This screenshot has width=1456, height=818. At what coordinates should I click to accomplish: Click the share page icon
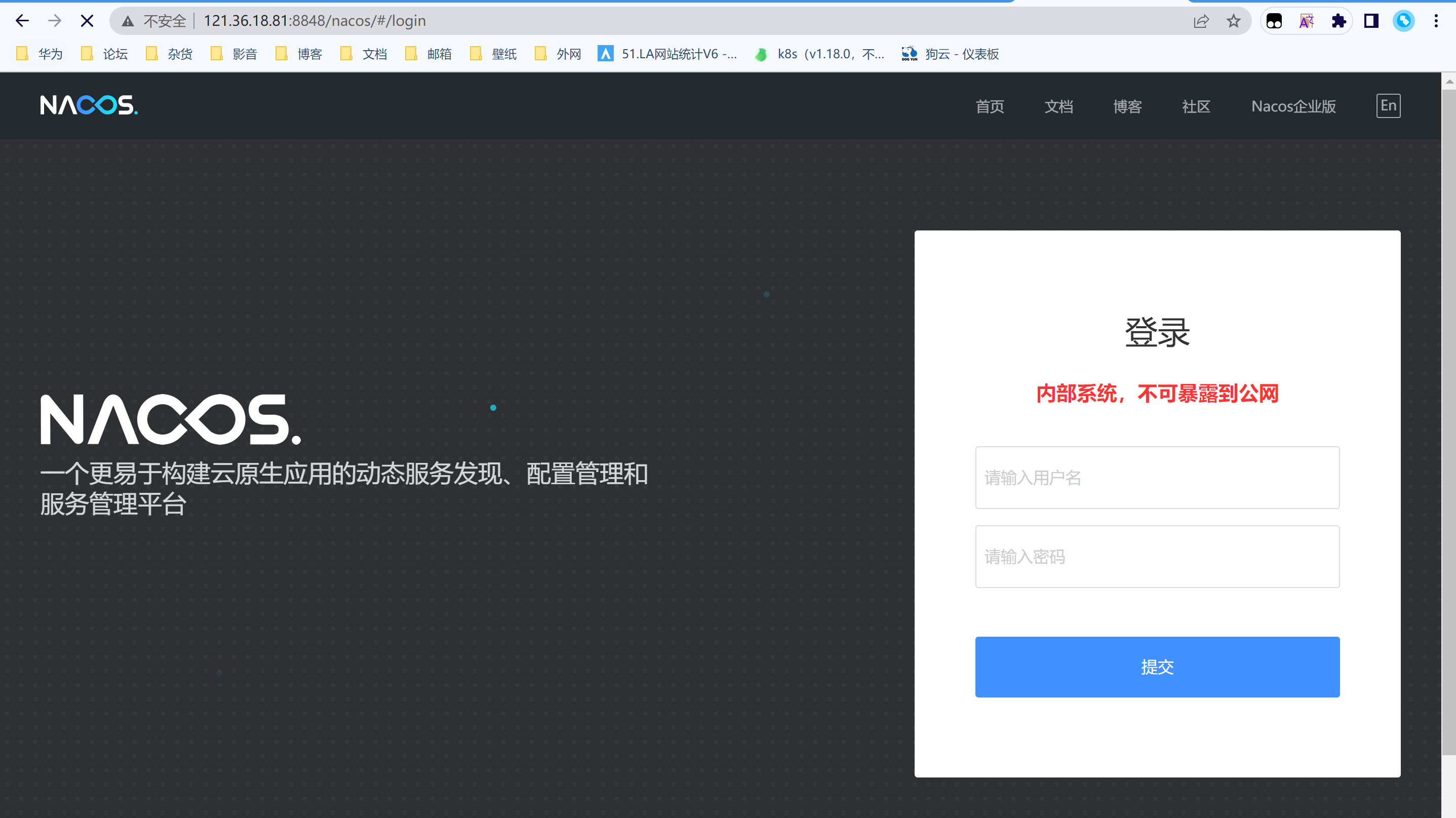click(x=1201, y=21)
